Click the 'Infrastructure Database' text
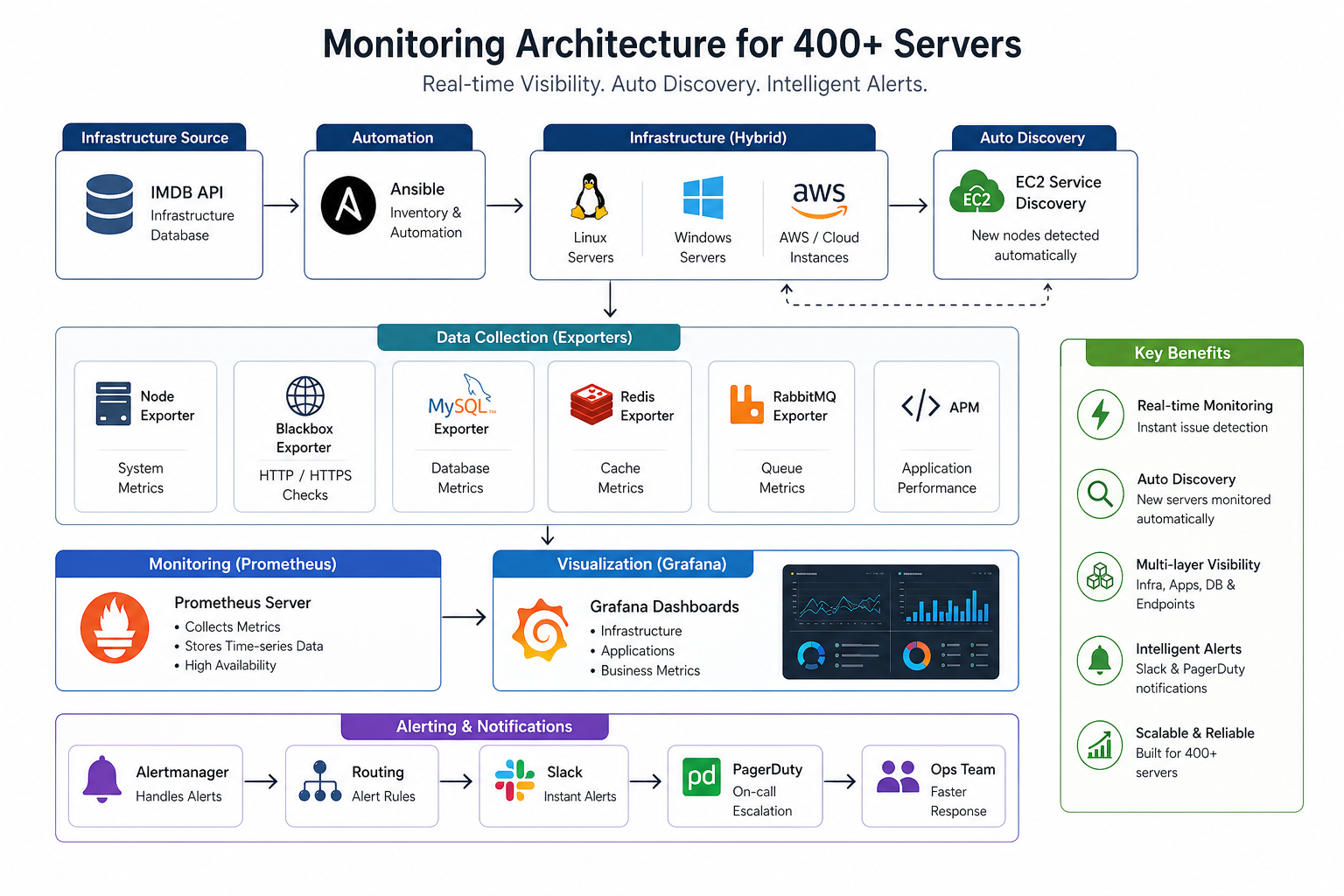Screen dimensions: 1344x896 click(192, 225)
